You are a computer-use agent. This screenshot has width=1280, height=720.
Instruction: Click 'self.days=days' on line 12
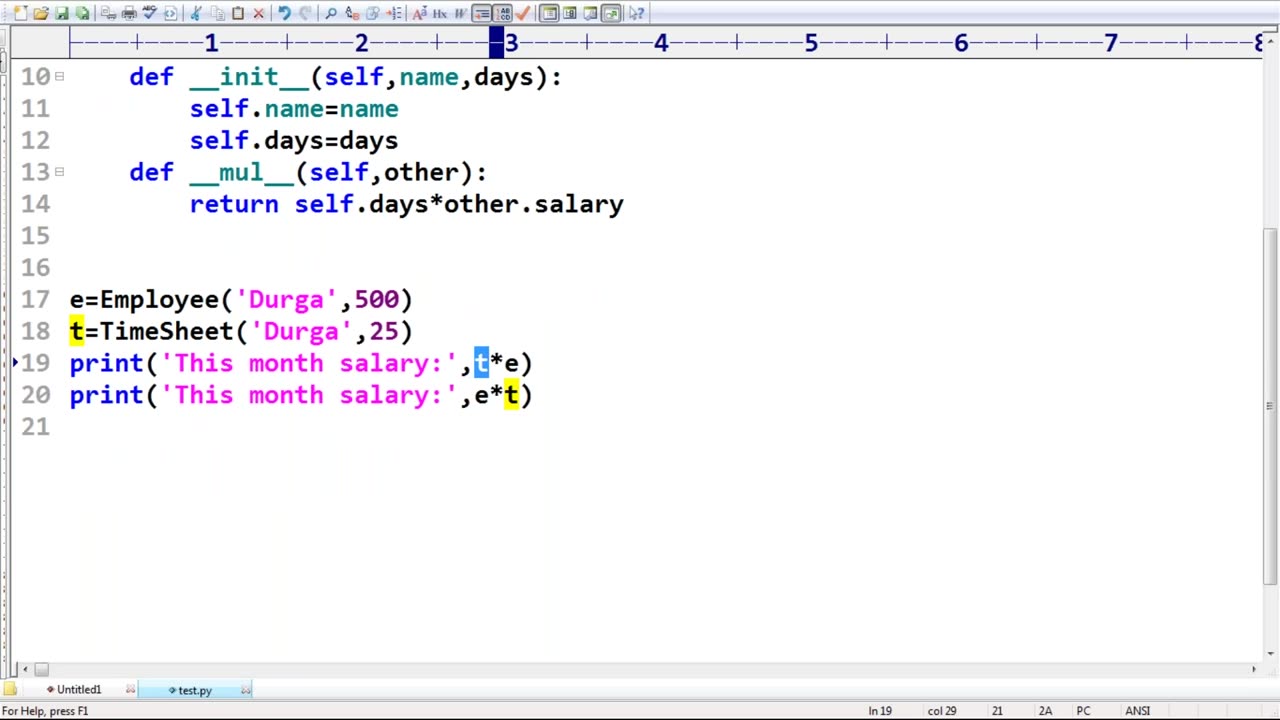(294, 140)
